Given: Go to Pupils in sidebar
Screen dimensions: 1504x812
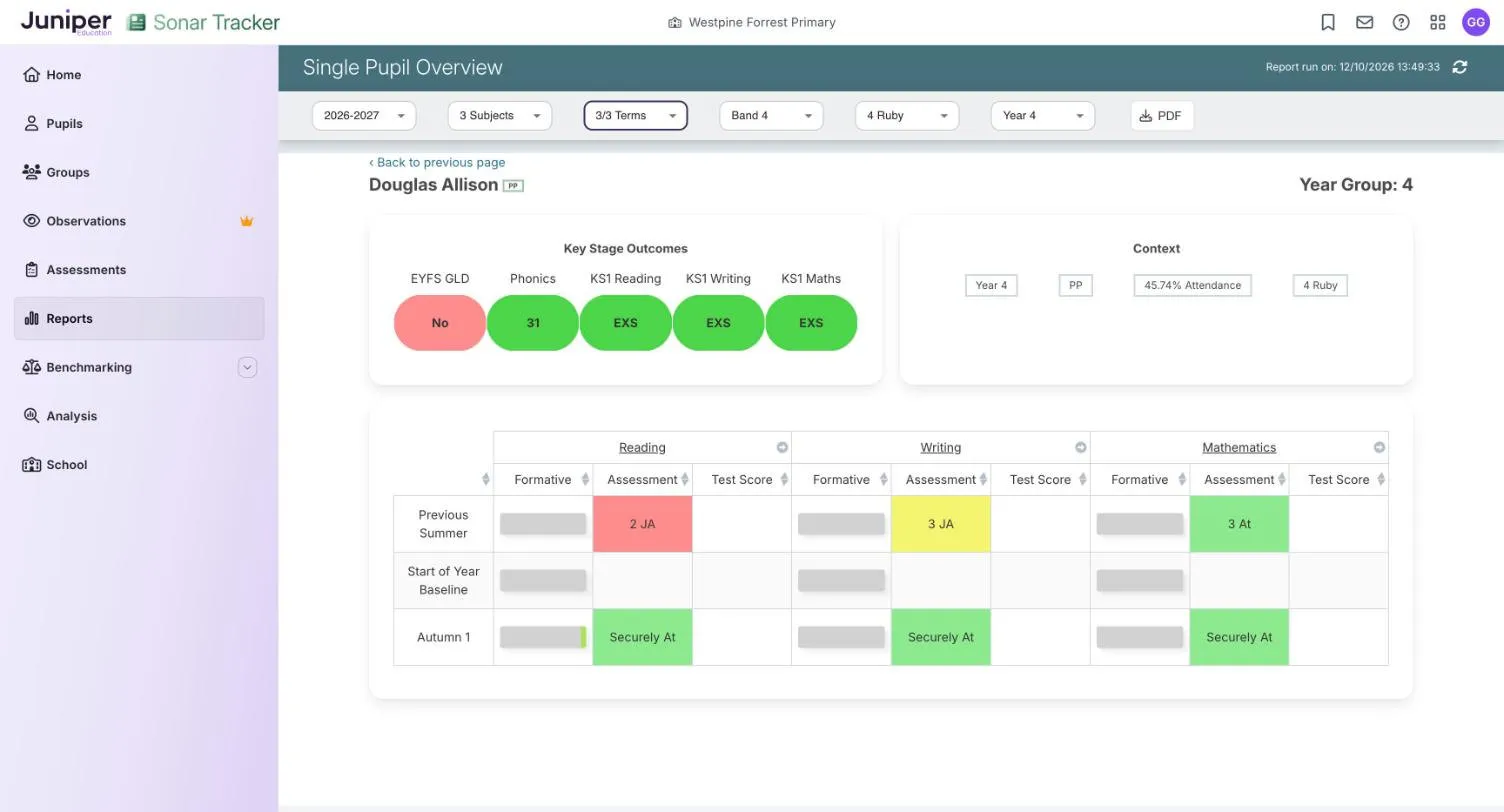Looking at the screenshot, I should point(139,124).
